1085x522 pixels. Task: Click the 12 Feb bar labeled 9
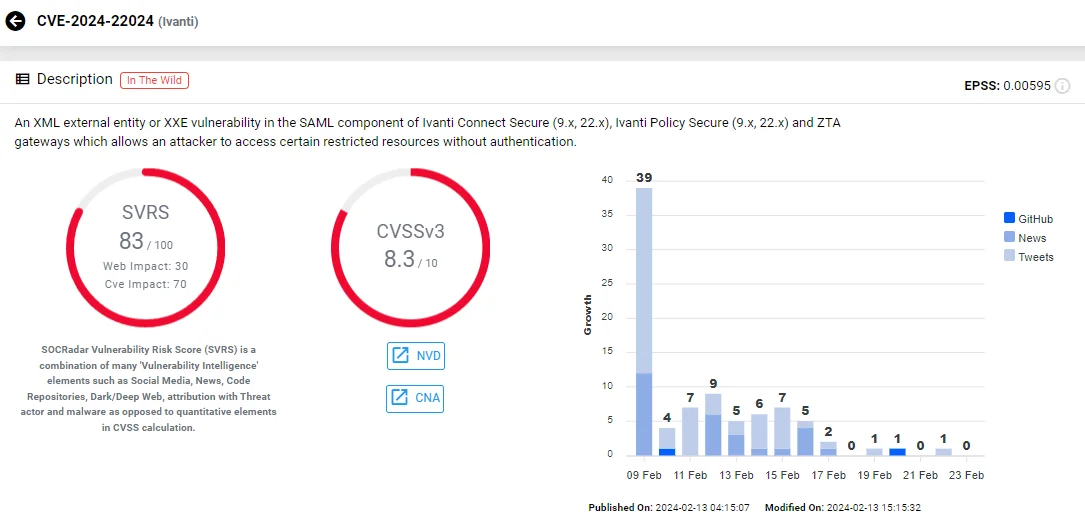click(713, 424)
